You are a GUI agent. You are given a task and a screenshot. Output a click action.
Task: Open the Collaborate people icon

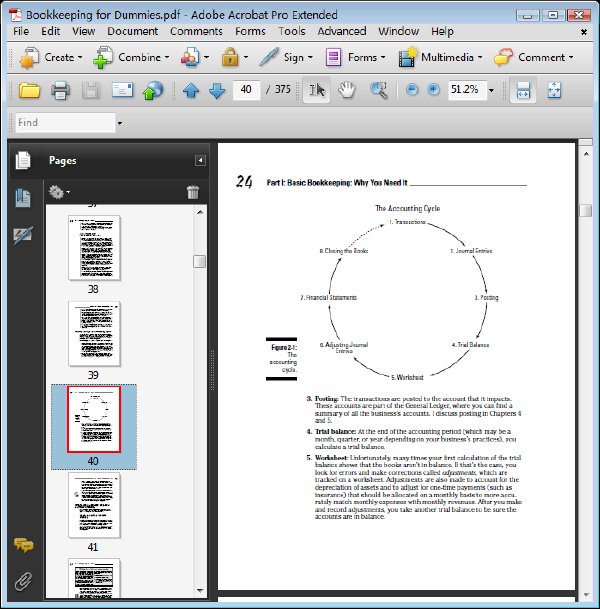[x=190, y=57]
